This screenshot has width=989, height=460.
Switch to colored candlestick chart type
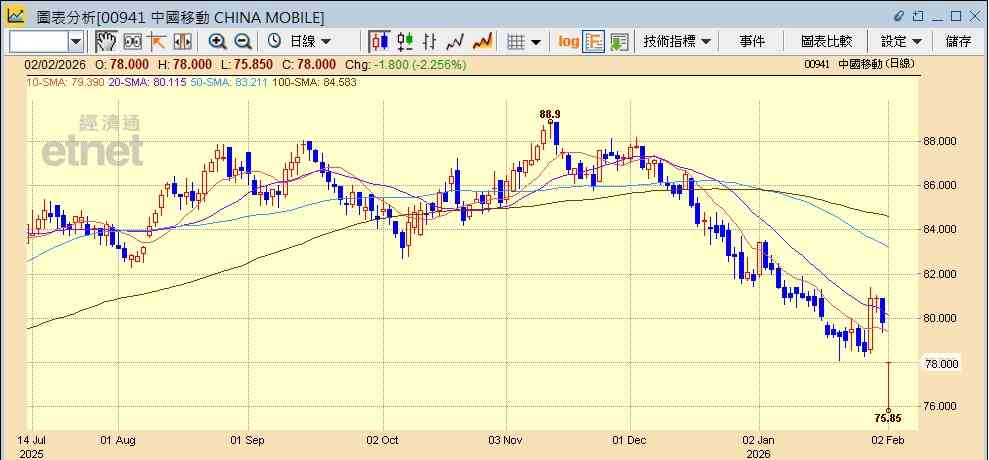(x=405, y=42)
